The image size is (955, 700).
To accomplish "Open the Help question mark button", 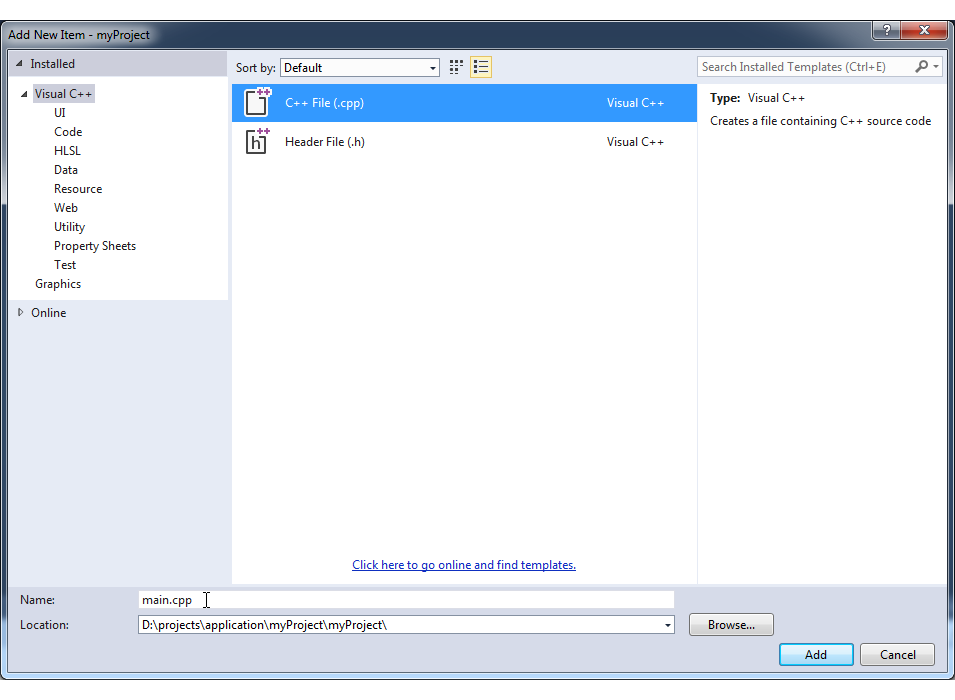I will point(887,30).
